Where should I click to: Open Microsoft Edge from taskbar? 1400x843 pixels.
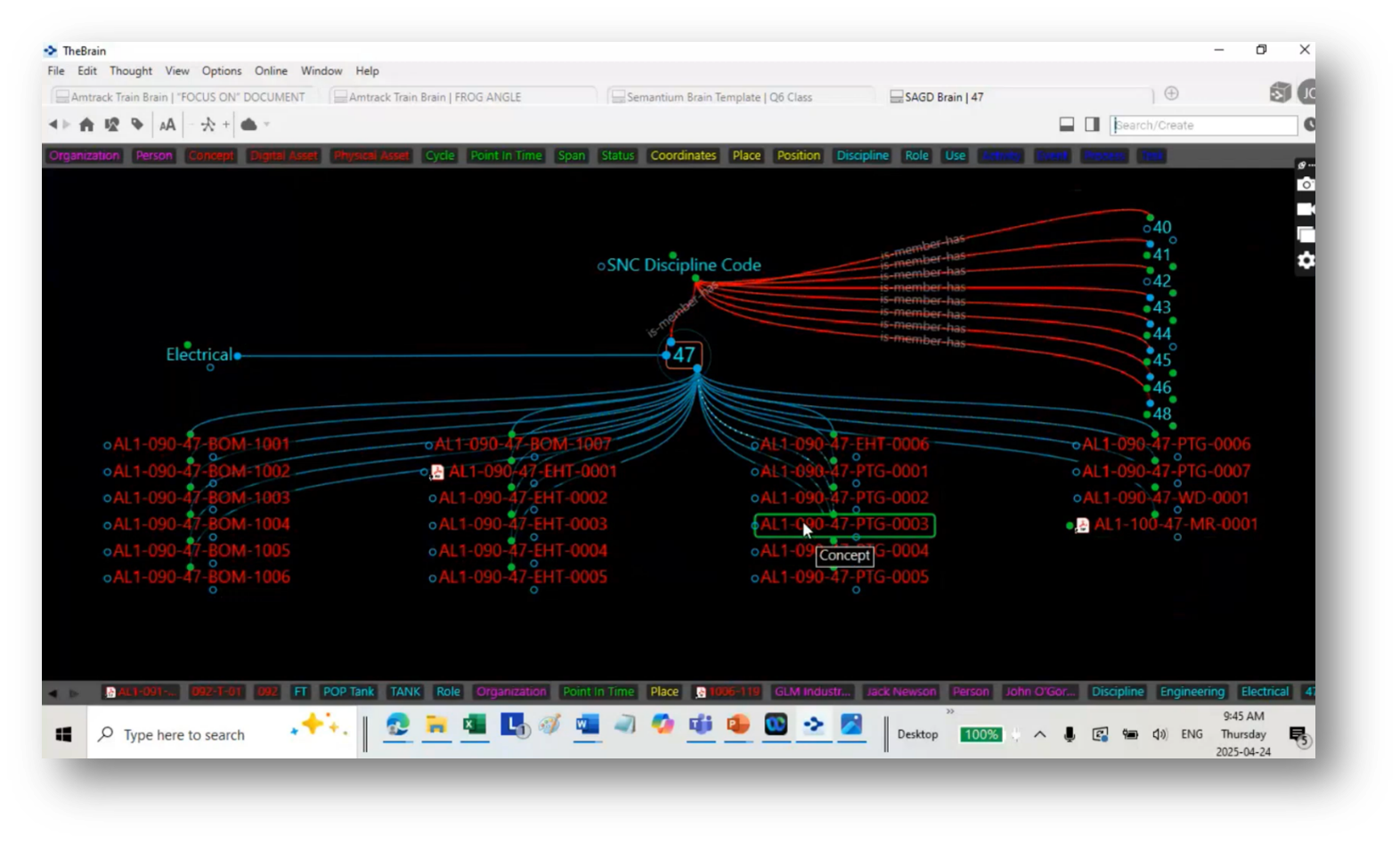coord(397,726)
